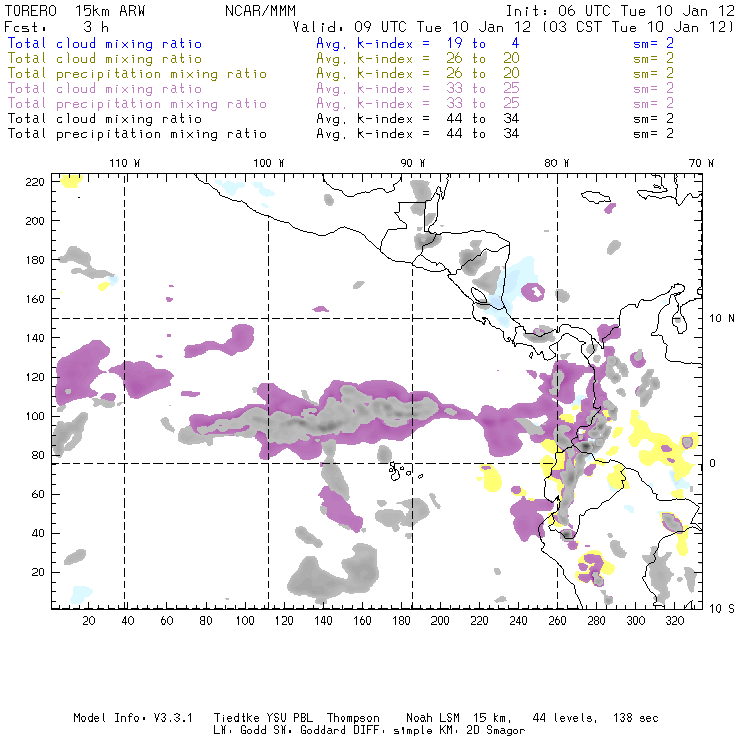Click the '70 W' longitude label
This screenshot has height=740, width=740.
click(701, 163)
